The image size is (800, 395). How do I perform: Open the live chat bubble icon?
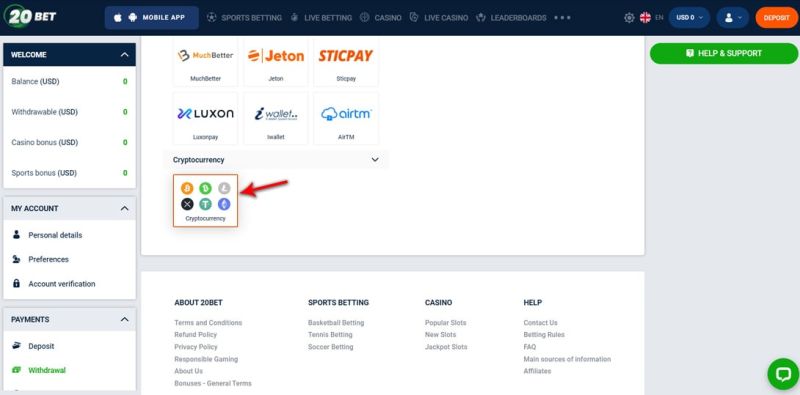tap(783, 374)
